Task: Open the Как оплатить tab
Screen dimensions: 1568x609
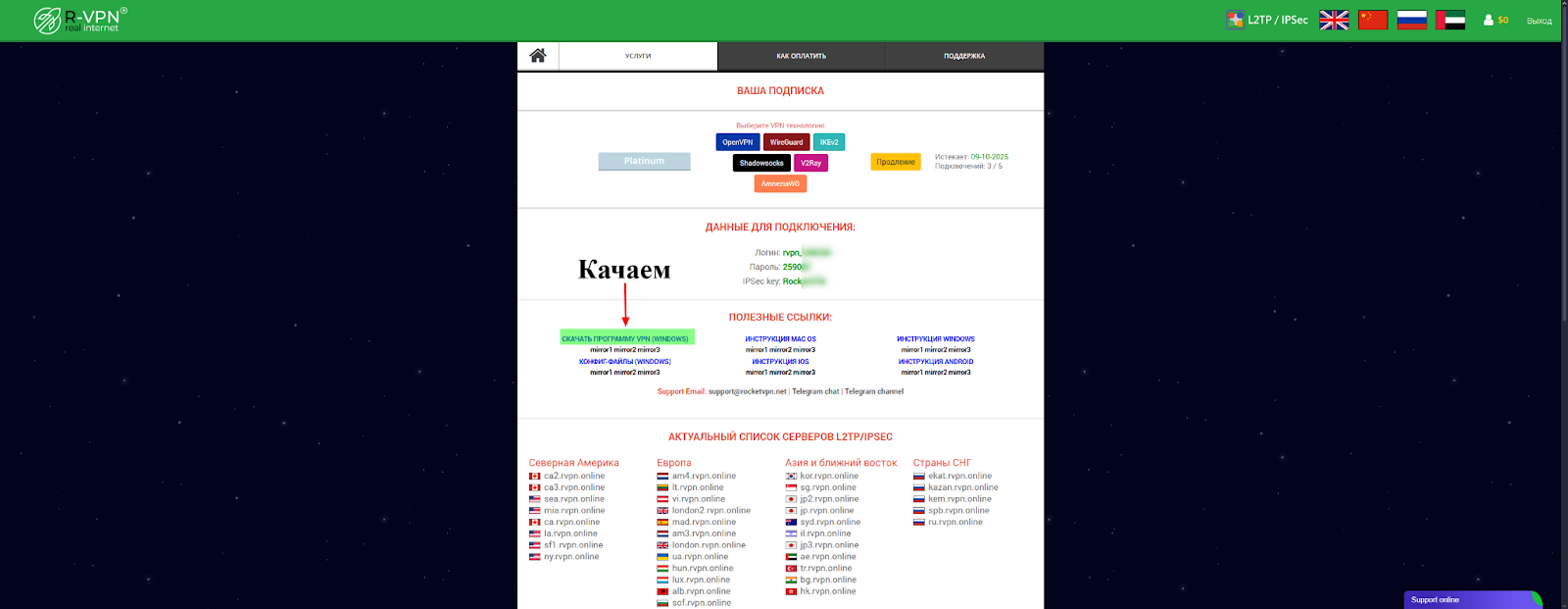Action: pos(801,56)
